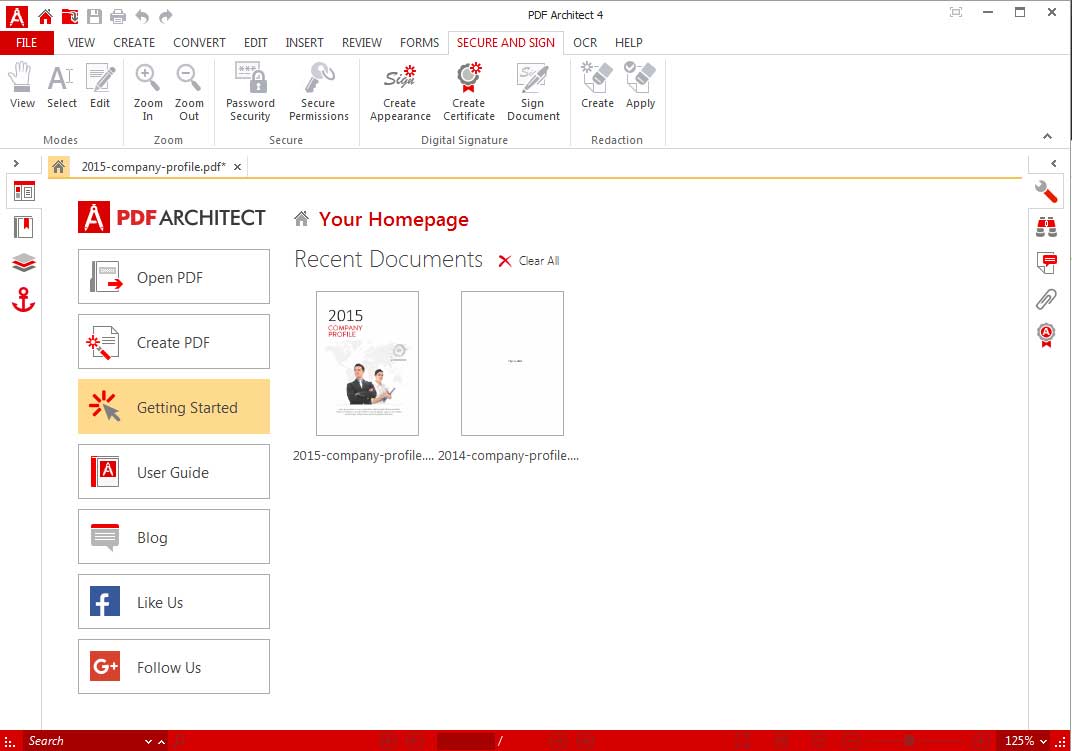Image resolution: width=1072 pixels, height=751 pixels.
Task: Expand the left side panel arrow
Action: 16,163
